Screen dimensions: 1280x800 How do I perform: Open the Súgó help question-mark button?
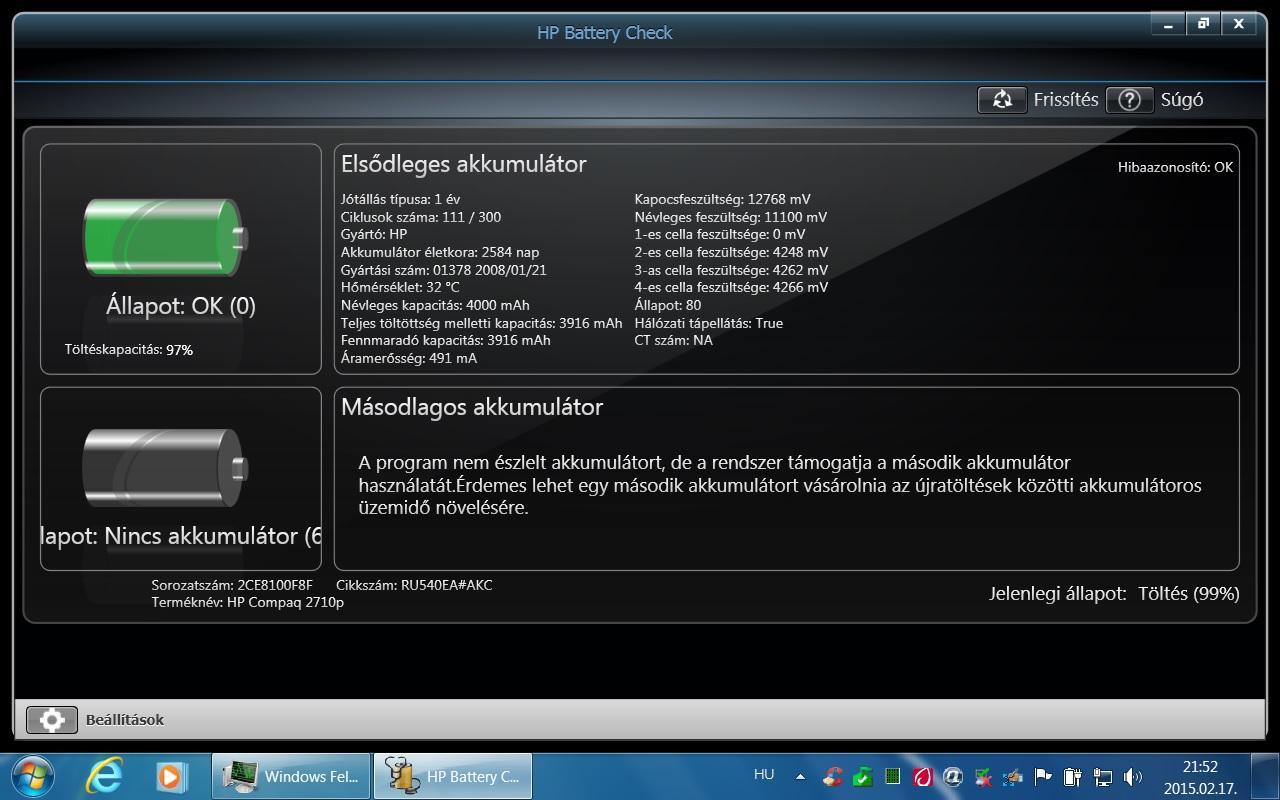1130,100
